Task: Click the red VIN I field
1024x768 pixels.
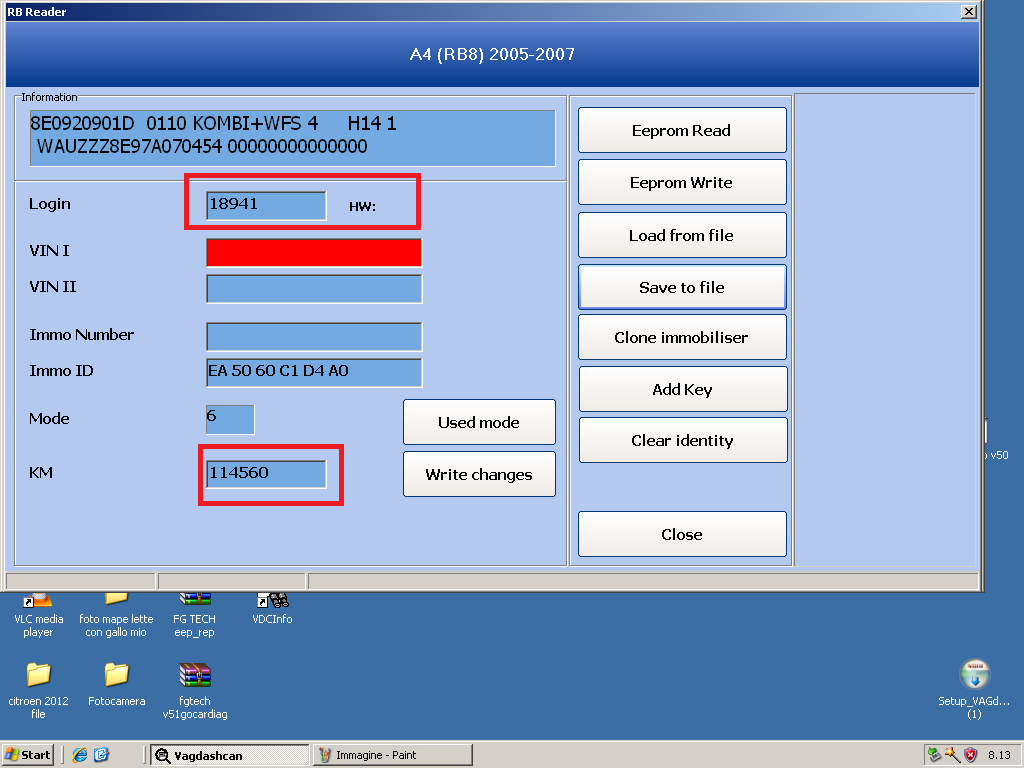Action: coord(314,253)
